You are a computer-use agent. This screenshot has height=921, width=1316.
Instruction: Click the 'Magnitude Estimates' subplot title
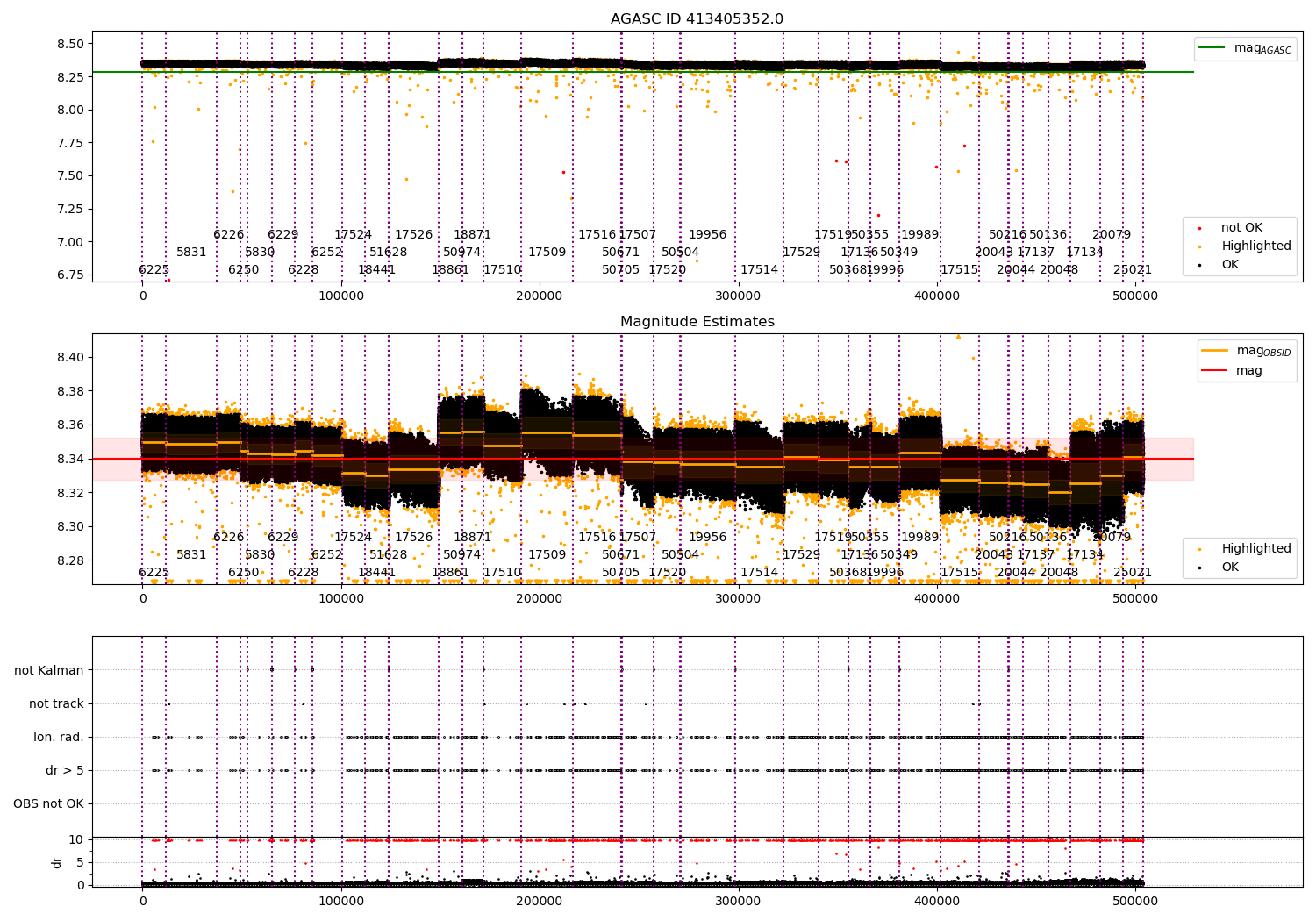click(x=697, y=322)
